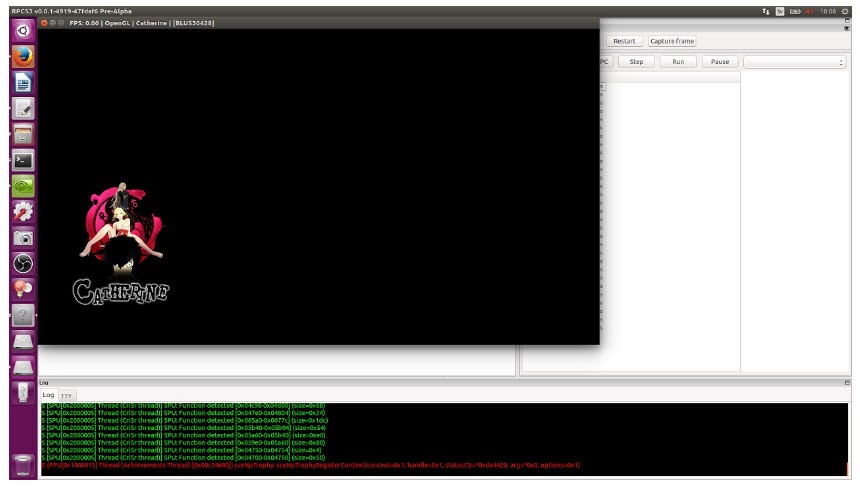Open the text editor dock icon
The height and width of the screenshot is (486, 860).
click(x=23, y=109)
